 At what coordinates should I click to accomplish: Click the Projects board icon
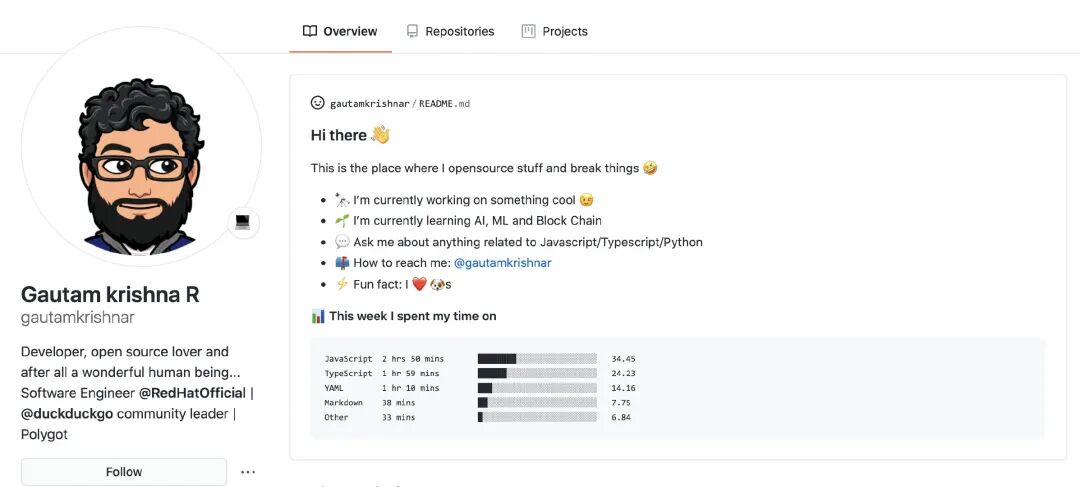[528, 31]
